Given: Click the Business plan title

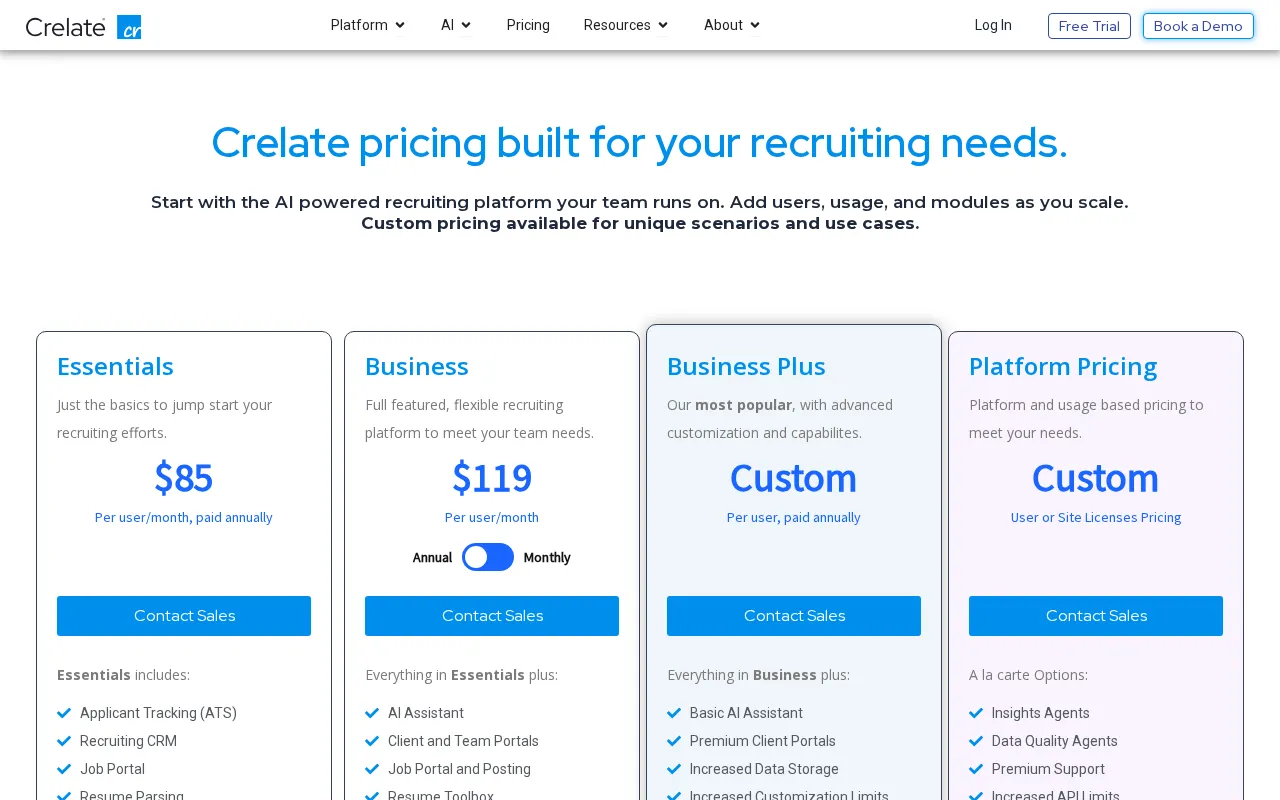Looking at the screenshot, I should (417, 366).
